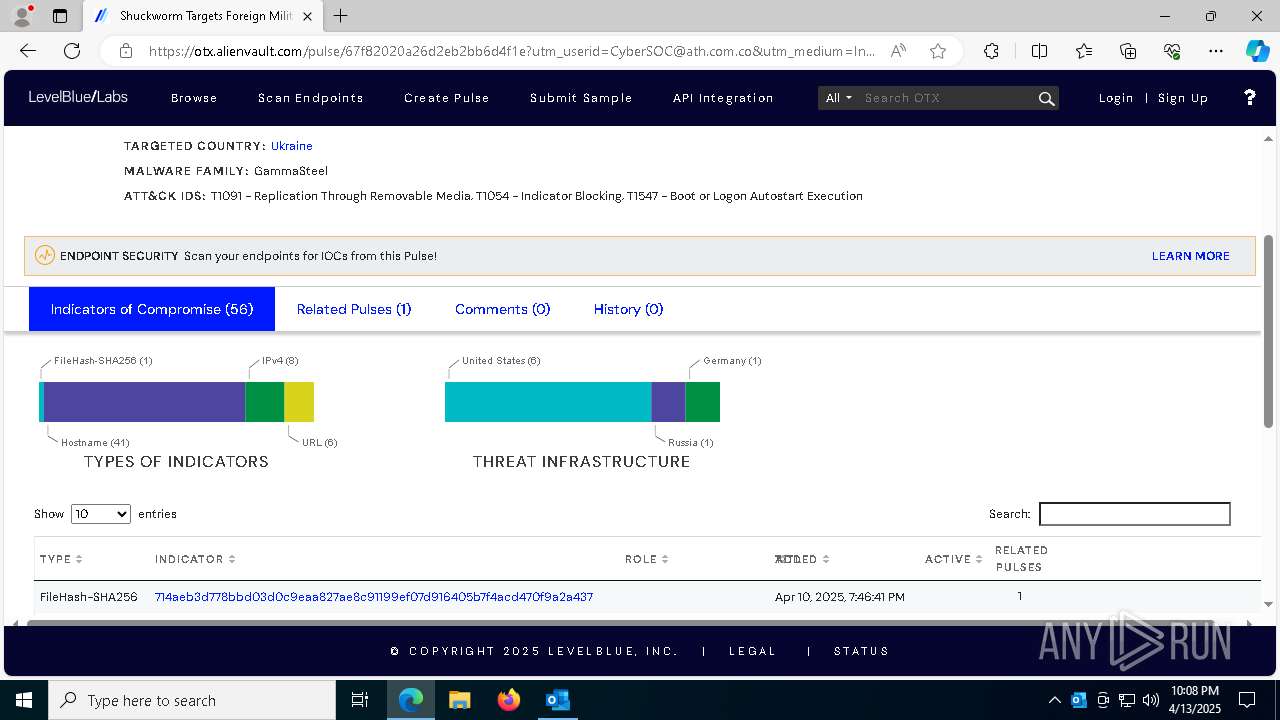Go to LevelBlue Labs home logo

(78, 97)
